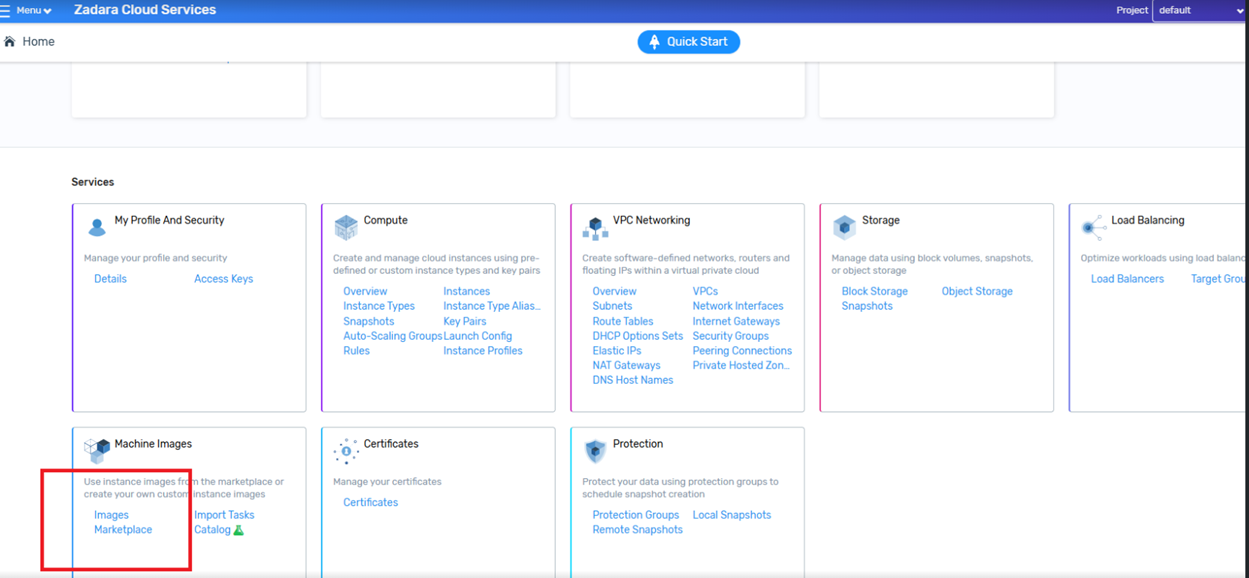This screenshot has width=1249, height=578.
Task: Open the Instances link
Action: 467,292
